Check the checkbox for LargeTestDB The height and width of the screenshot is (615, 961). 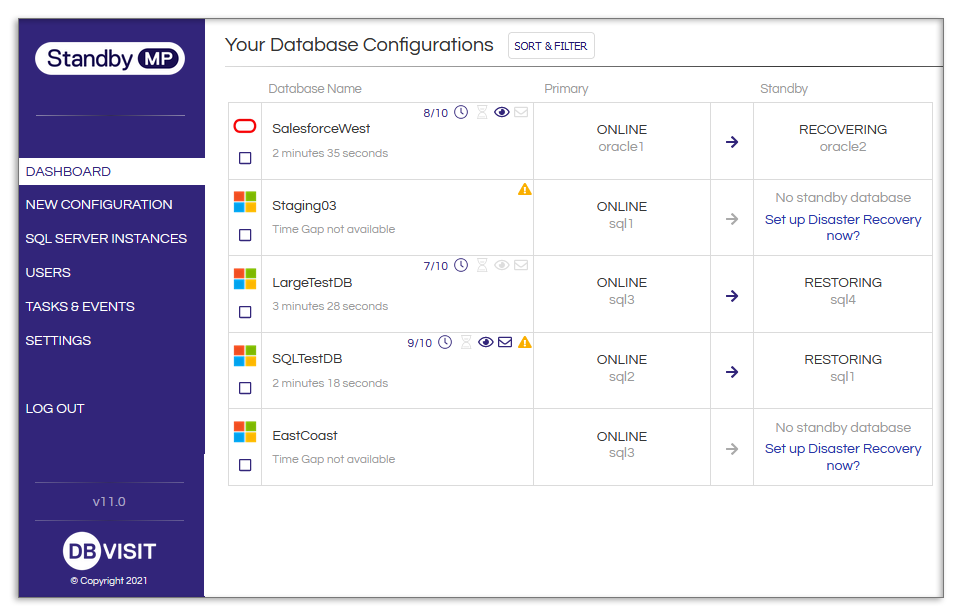point(244,311)
